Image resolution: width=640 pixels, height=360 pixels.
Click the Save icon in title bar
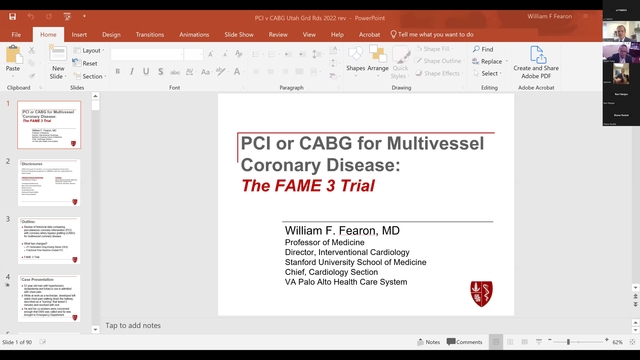(x=13, y=16)
